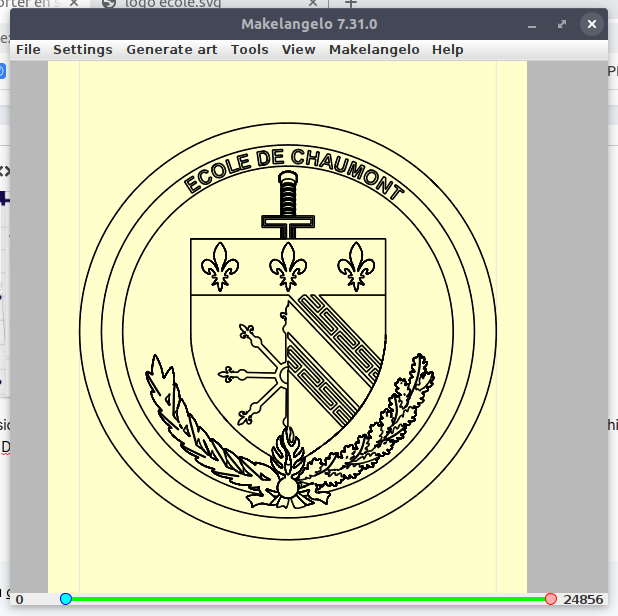The width and height of the screenshot is (618, 616).
Task: Open the File menu
Action: (x=28, y=50)
